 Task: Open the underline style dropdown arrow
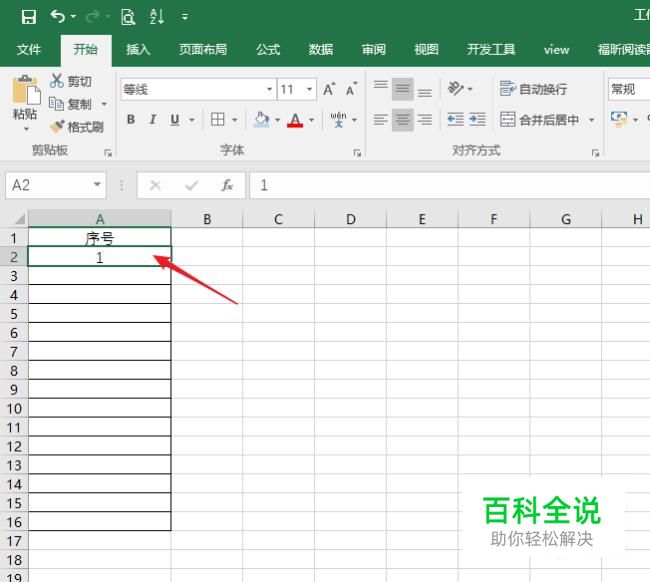click(x=192, y=120)
